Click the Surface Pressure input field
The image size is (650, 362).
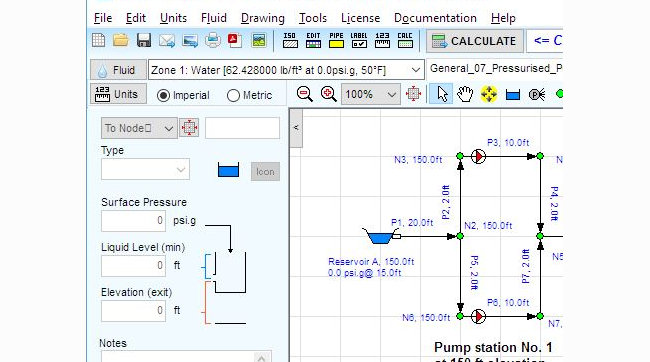pos(133,221)
